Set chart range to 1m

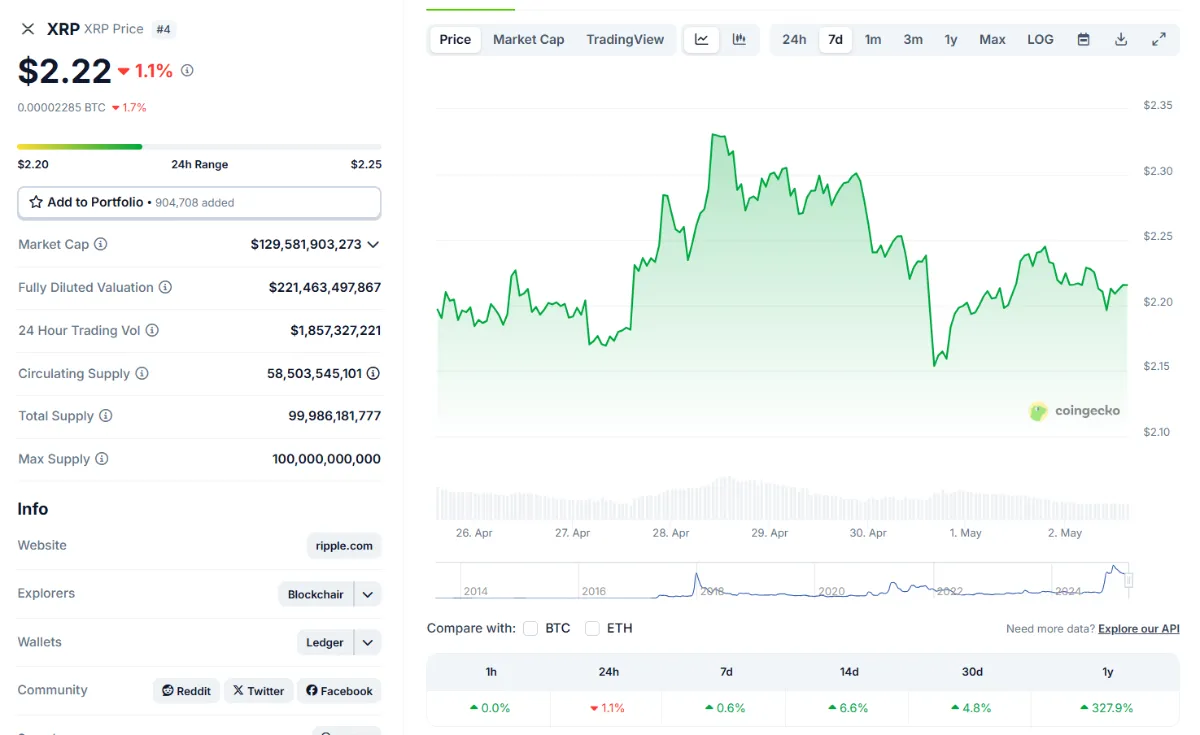873,40
